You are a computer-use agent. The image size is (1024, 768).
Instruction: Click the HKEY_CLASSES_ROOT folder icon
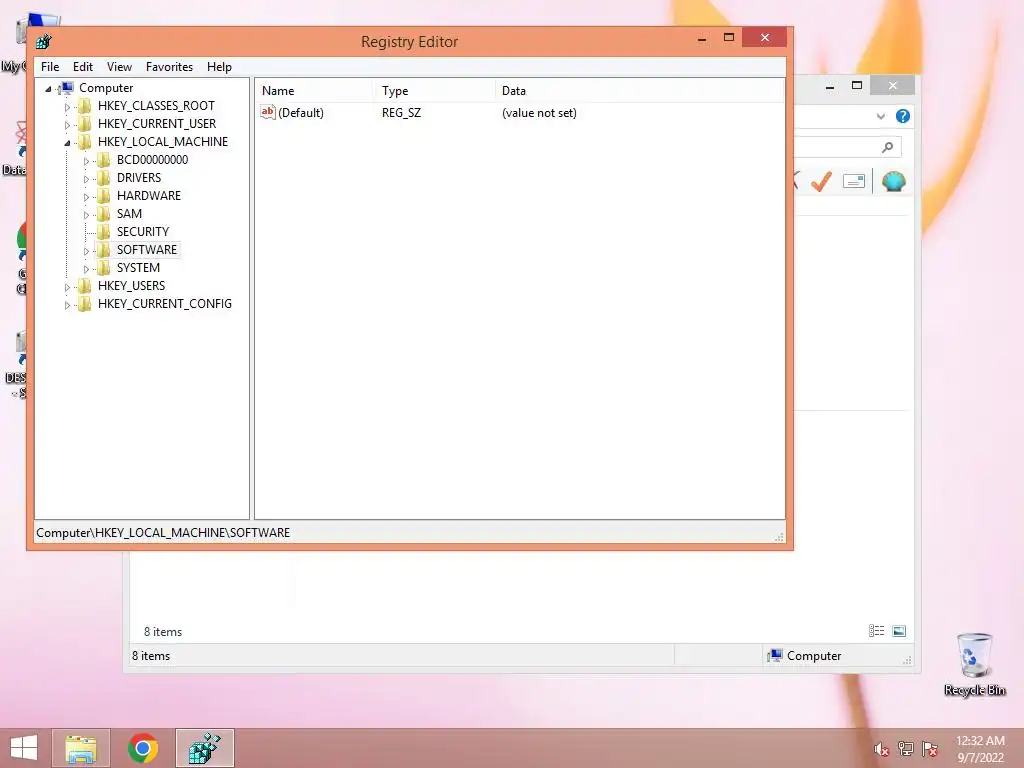[x=84, y=106]
